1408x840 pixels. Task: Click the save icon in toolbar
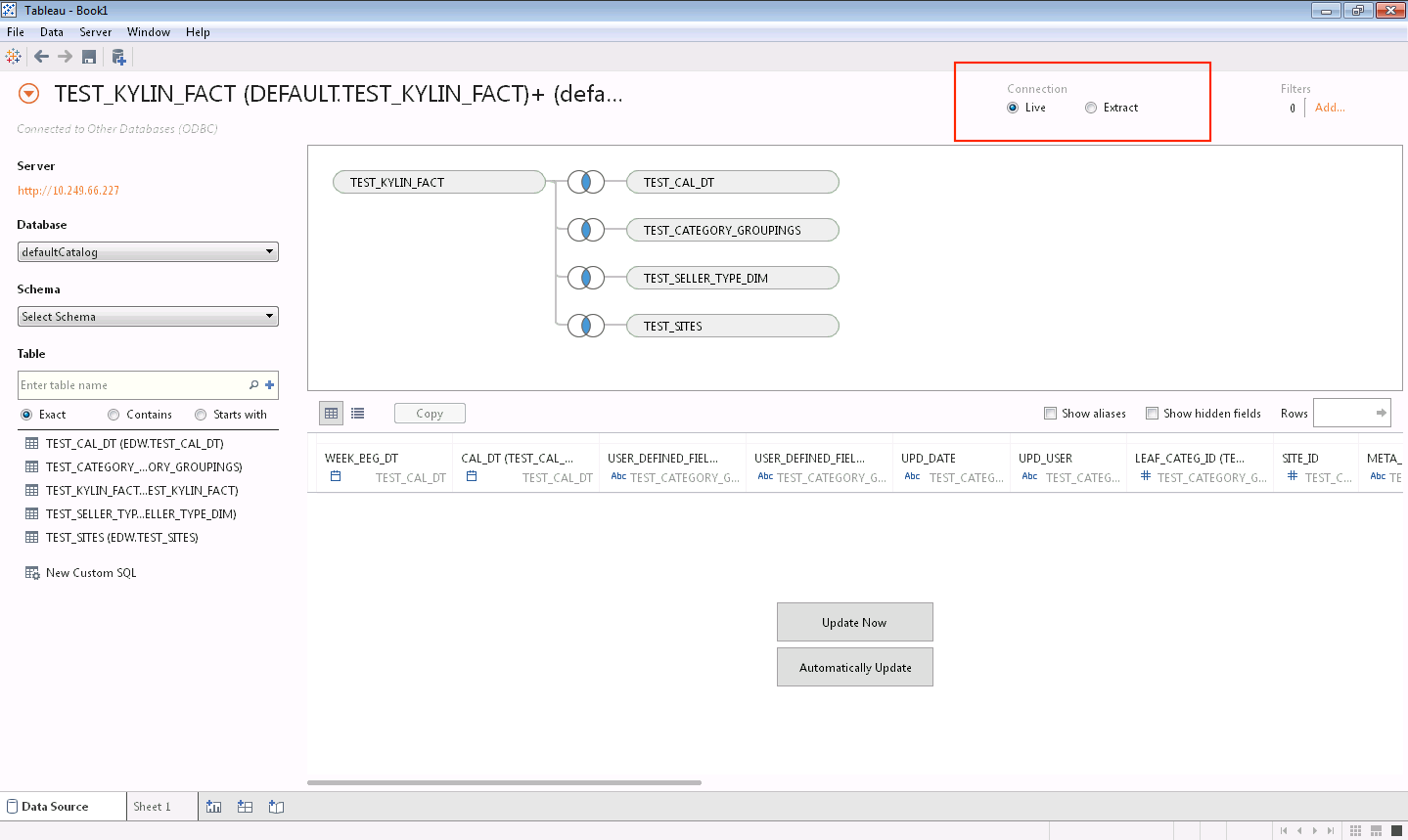point(89,57)
